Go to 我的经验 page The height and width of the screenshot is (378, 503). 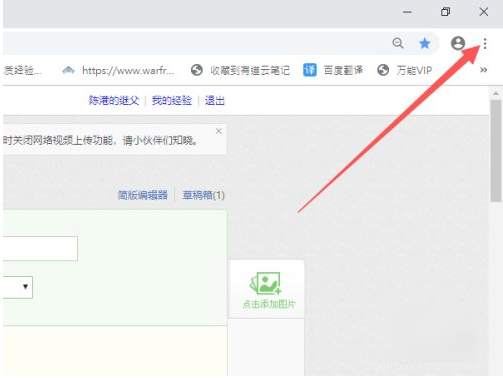click(x=172, y=100)
